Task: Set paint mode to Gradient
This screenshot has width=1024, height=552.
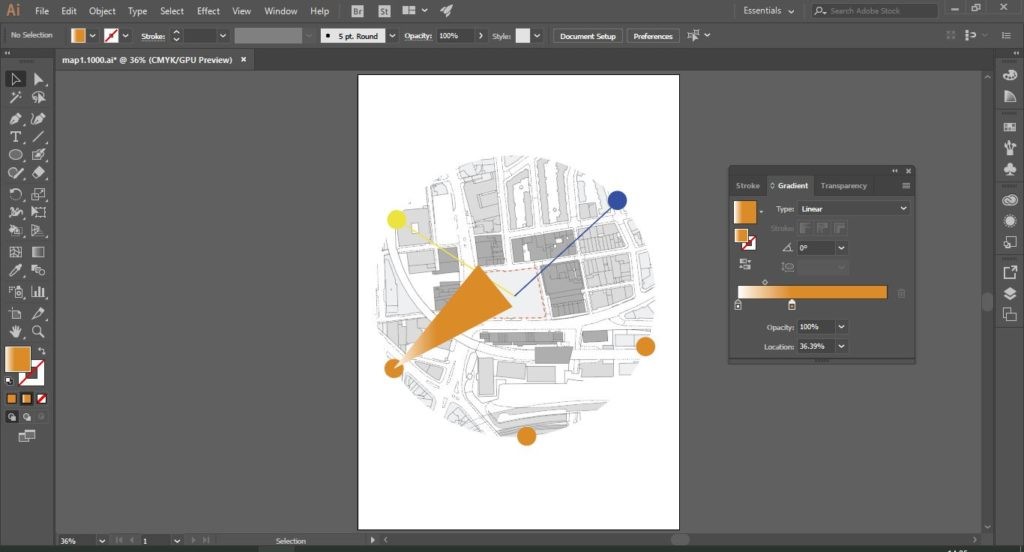Action: point(27,398)
